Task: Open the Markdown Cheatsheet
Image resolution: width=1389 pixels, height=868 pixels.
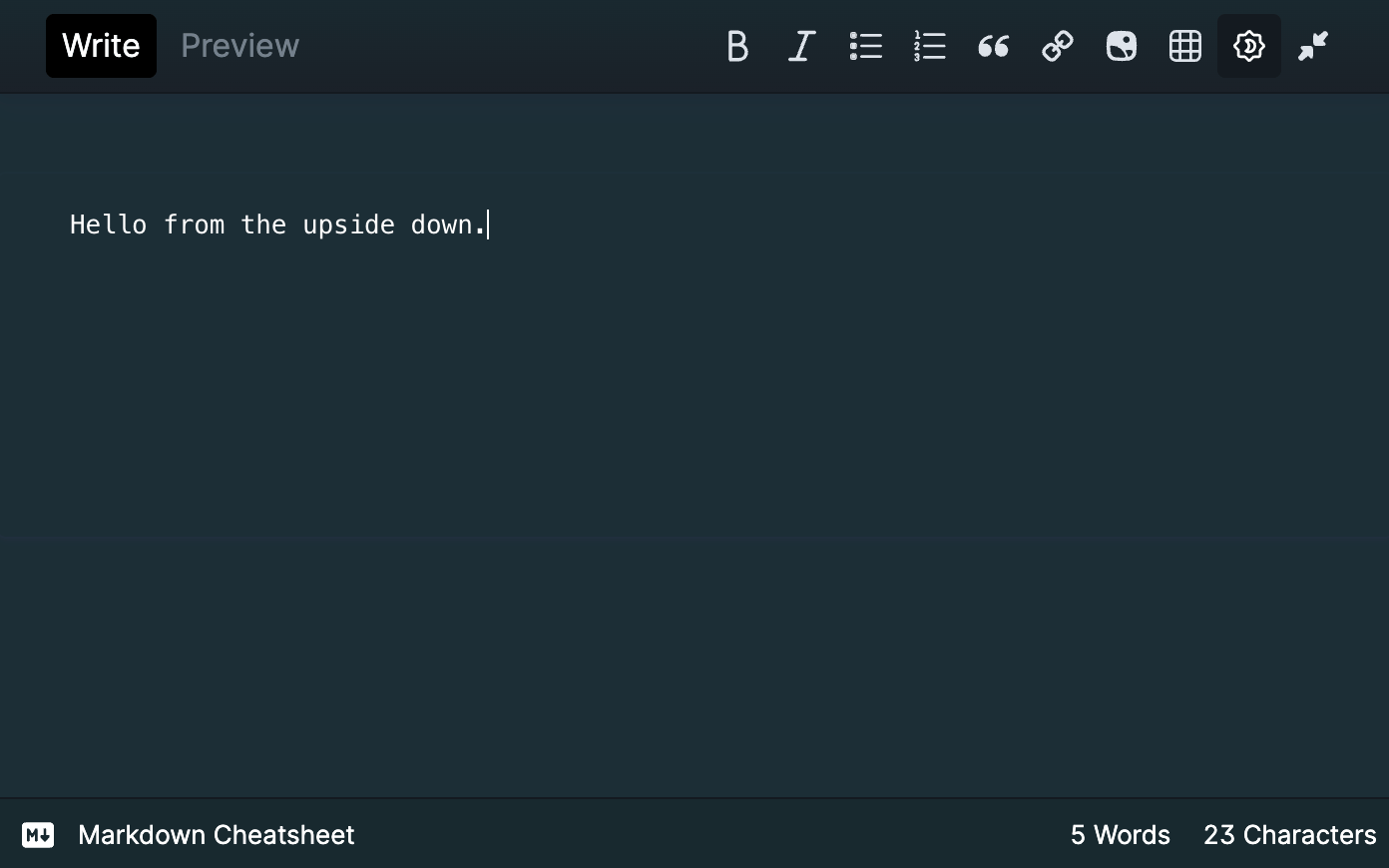Action: [217, 835]
